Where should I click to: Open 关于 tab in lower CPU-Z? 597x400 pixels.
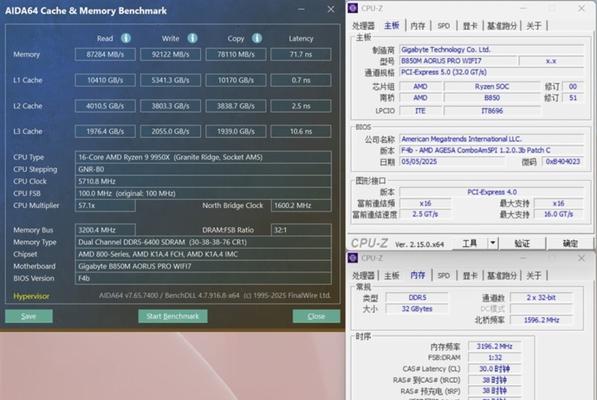point(533,276)
